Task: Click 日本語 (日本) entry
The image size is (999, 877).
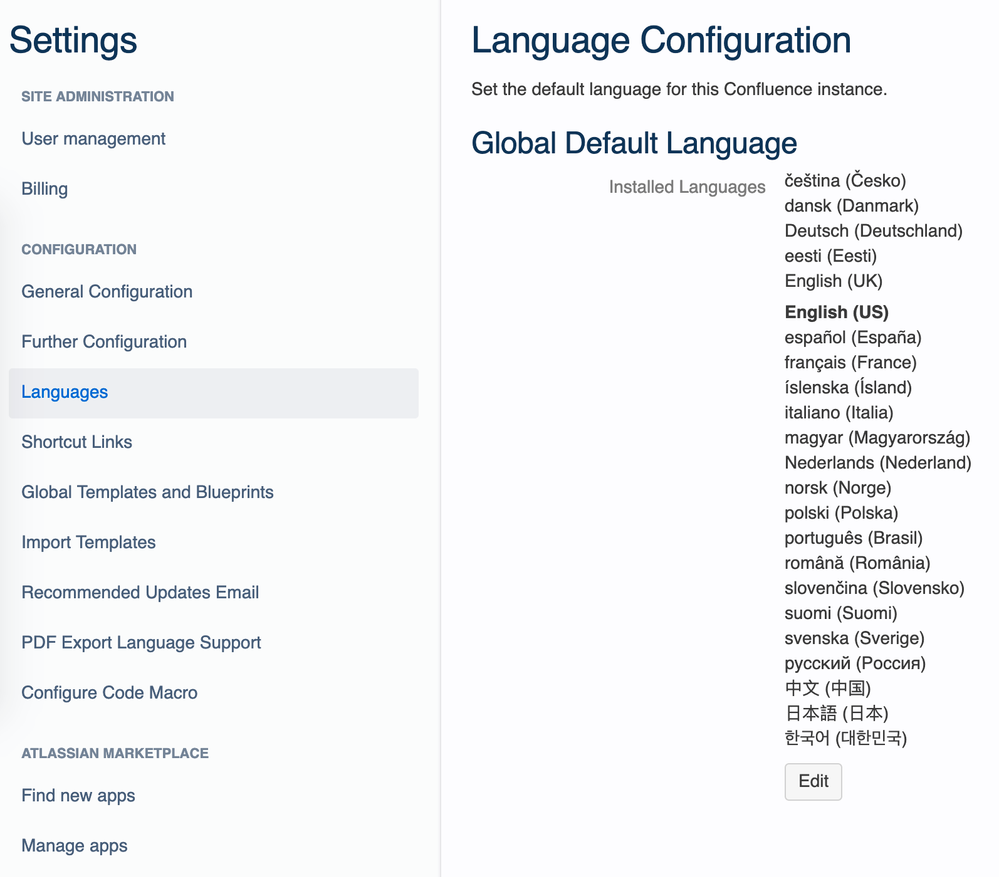Action: tap(837, 713)
